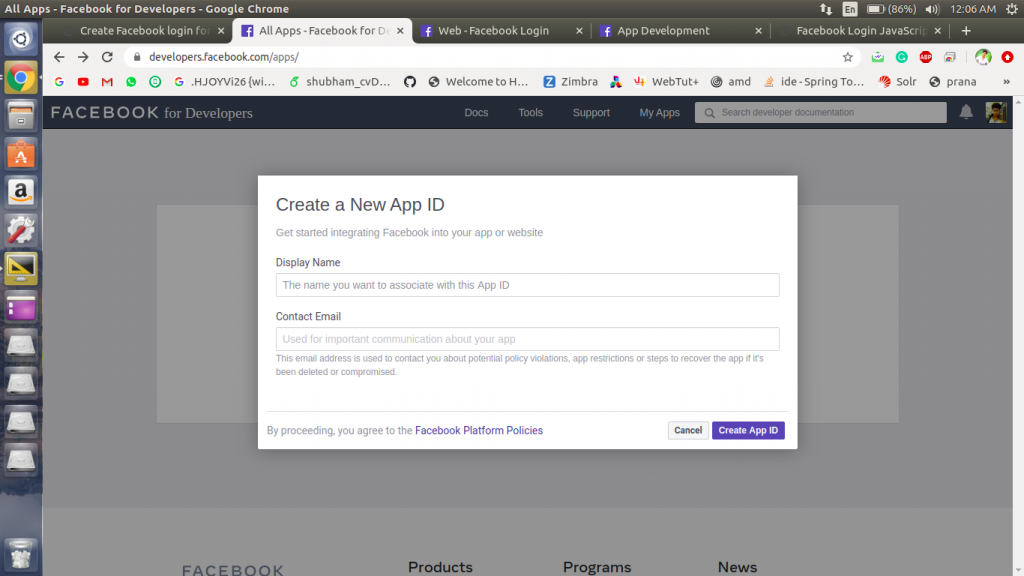Screen dimensions: 1024x576
Task: Click the search magnifier icon
Action: click(x=709, y=112)
